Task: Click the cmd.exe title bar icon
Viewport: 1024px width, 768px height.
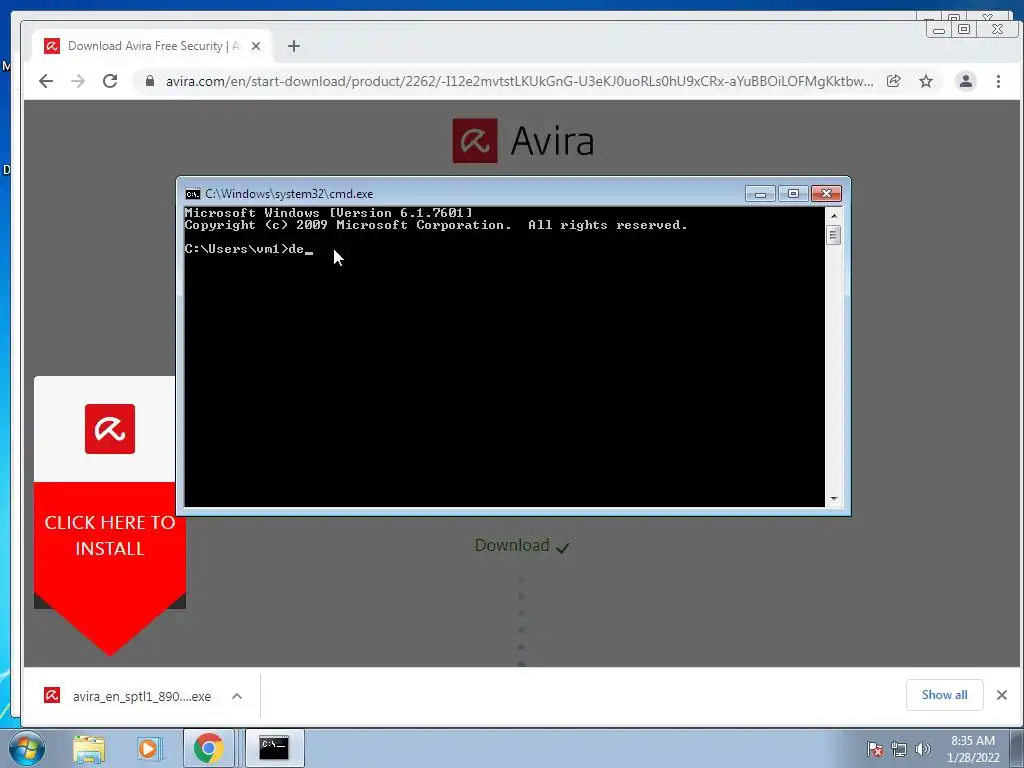Action: 193,194
